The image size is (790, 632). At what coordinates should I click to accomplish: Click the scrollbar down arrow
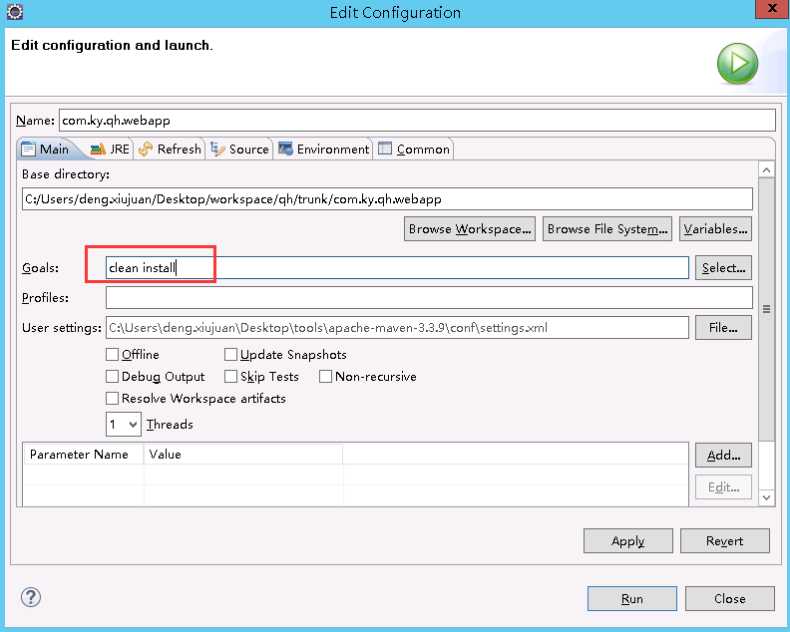pos(766,497)
